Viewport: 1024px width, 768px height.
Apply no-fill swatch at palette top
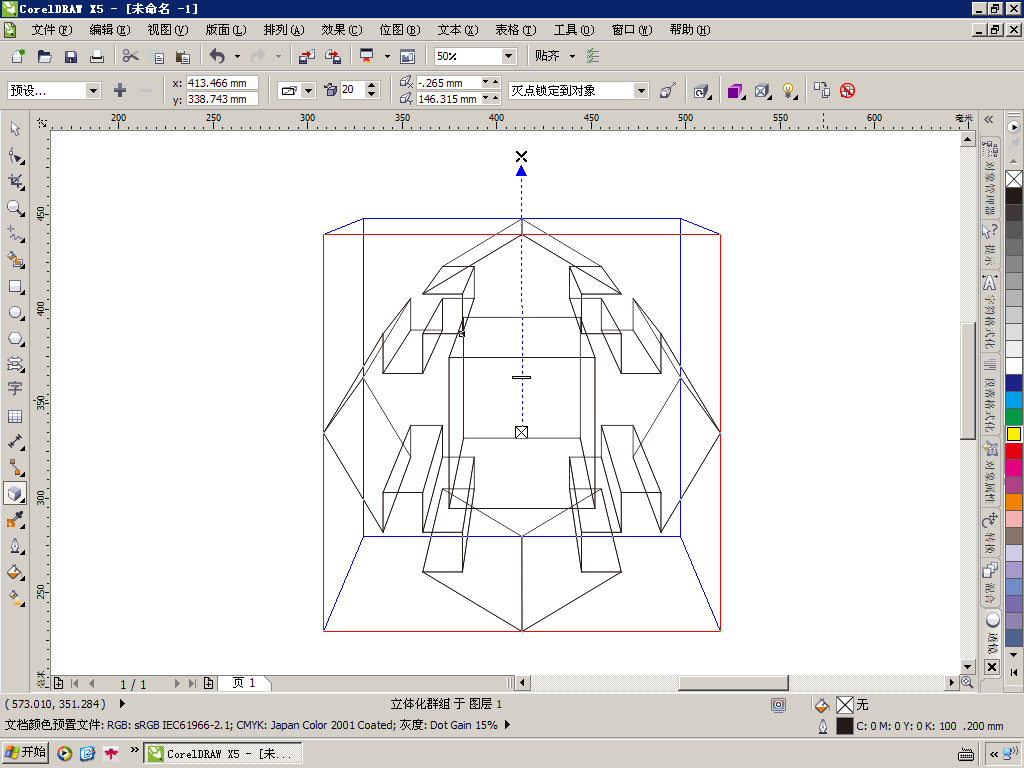[1014, 179]
